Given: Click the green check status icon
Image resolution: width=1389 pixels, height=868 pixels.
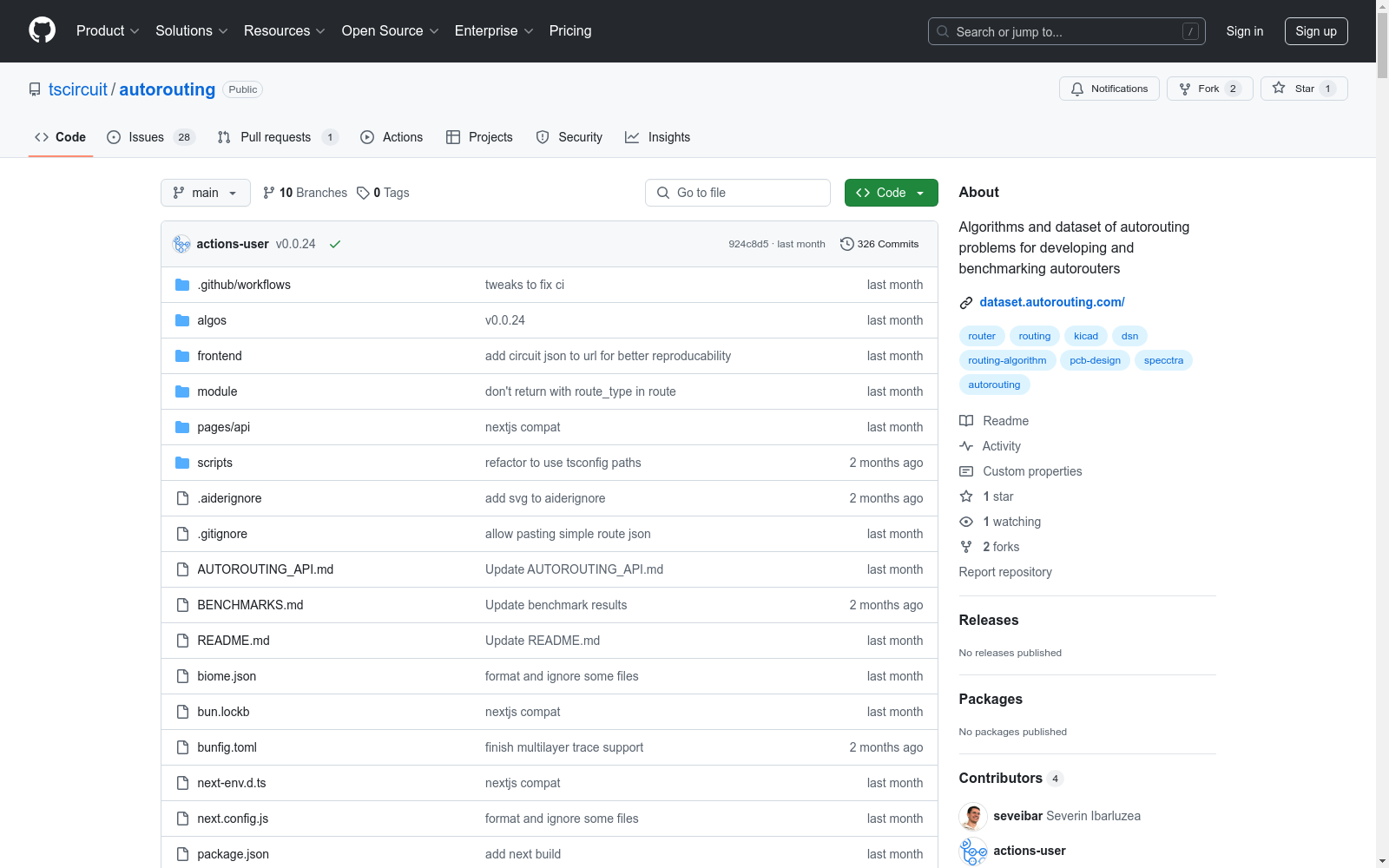Looking at the screenshot, I should pos(335,244).
